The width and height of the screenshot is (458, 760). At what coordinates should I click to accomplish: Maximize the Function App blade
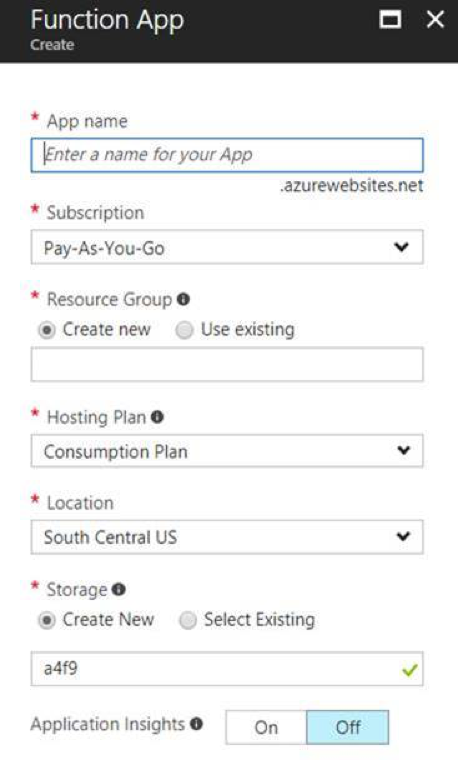[x=390, y=20]
